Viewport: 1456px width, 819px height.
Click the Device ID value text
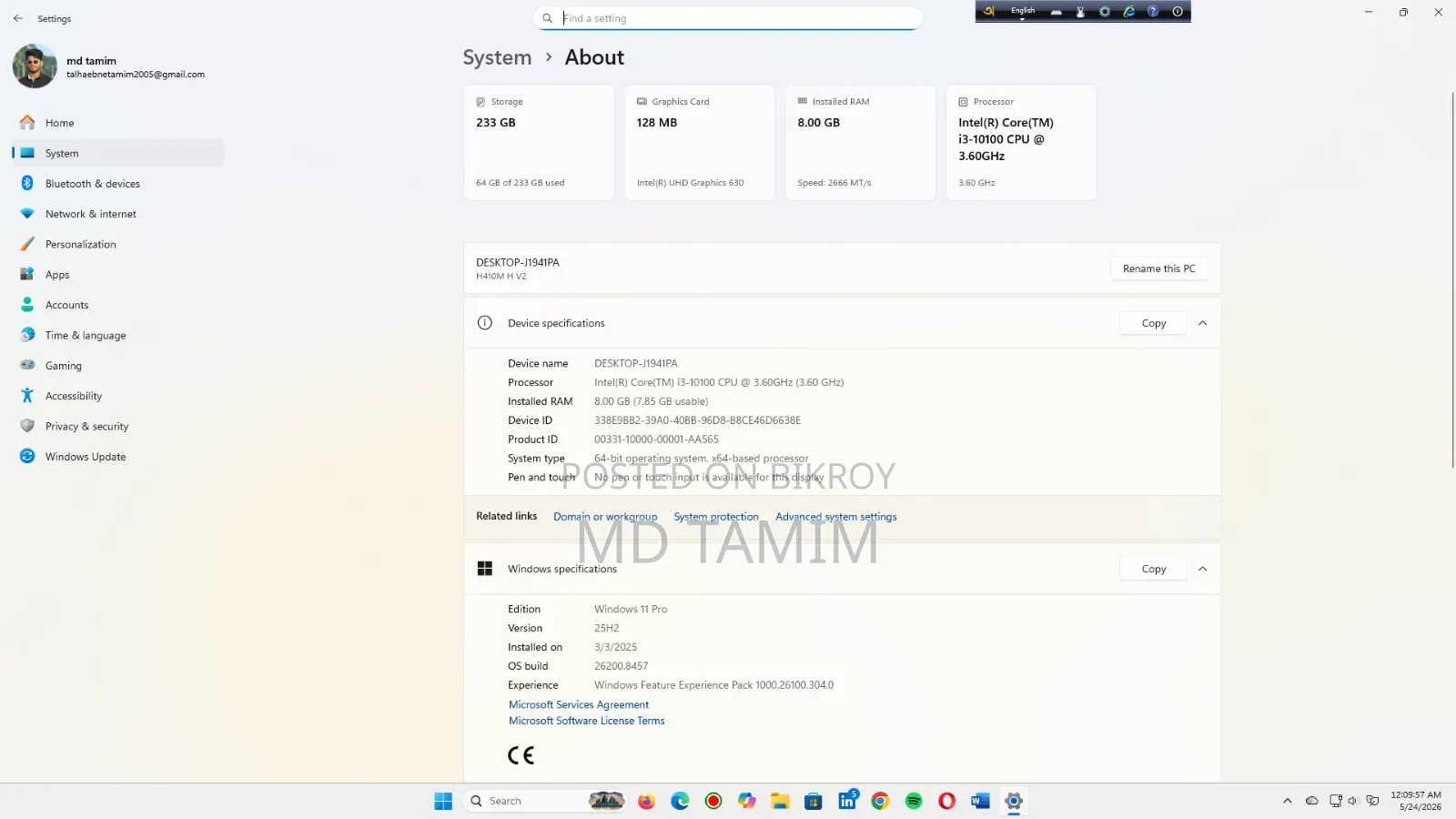click(698, 420)
